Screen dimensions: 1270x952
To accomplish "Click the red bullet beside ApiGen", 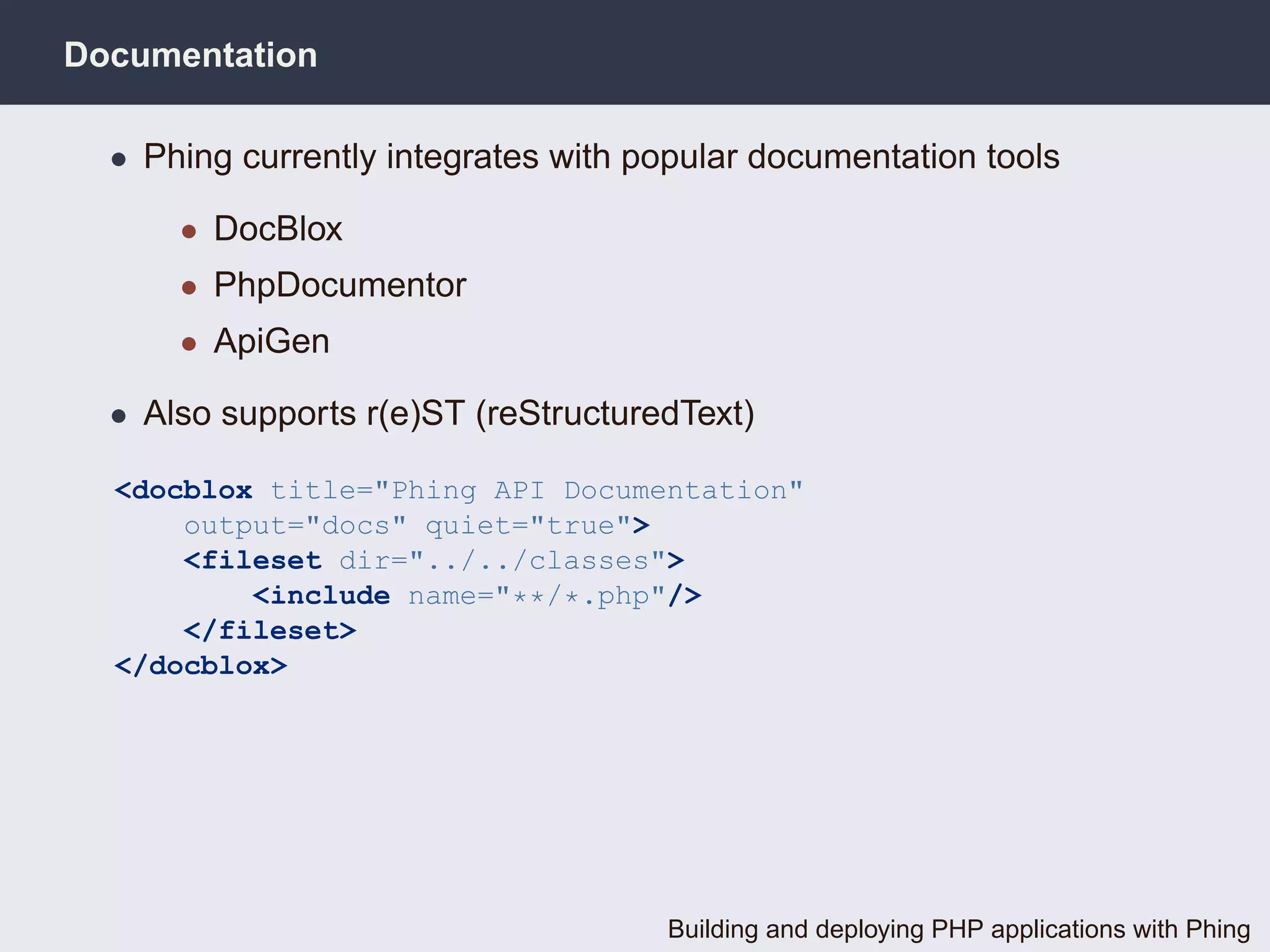I will tap(189, 344).
